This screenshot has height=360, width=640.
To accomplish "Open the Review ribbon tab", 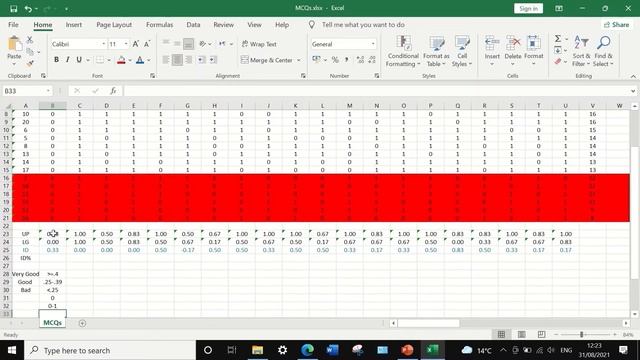I will 224,24.
